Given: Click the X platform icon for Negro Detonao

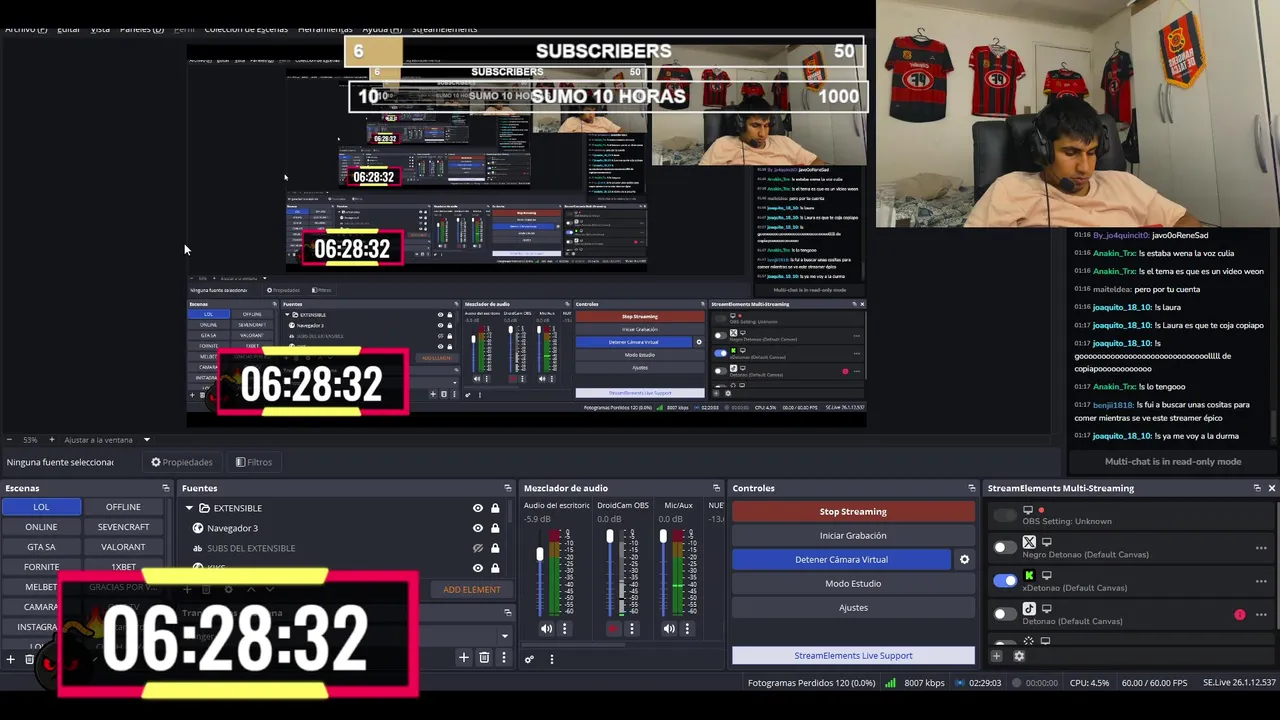Looking at the screenshot, I should coord(1029,542).
